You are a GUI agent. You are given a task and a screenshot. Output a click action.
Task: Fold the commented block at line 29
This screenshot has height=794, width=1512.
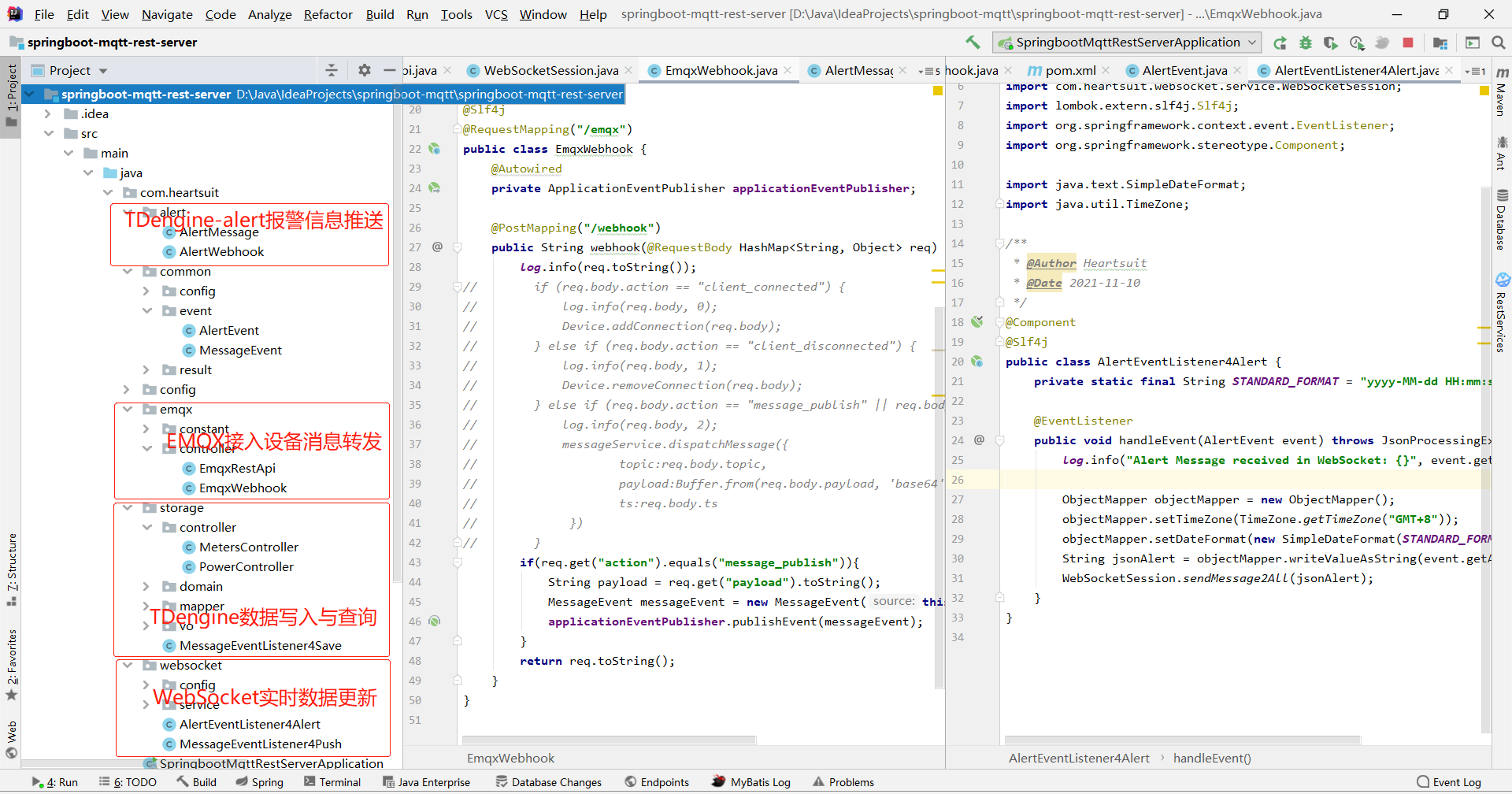(x=457, y=287)
